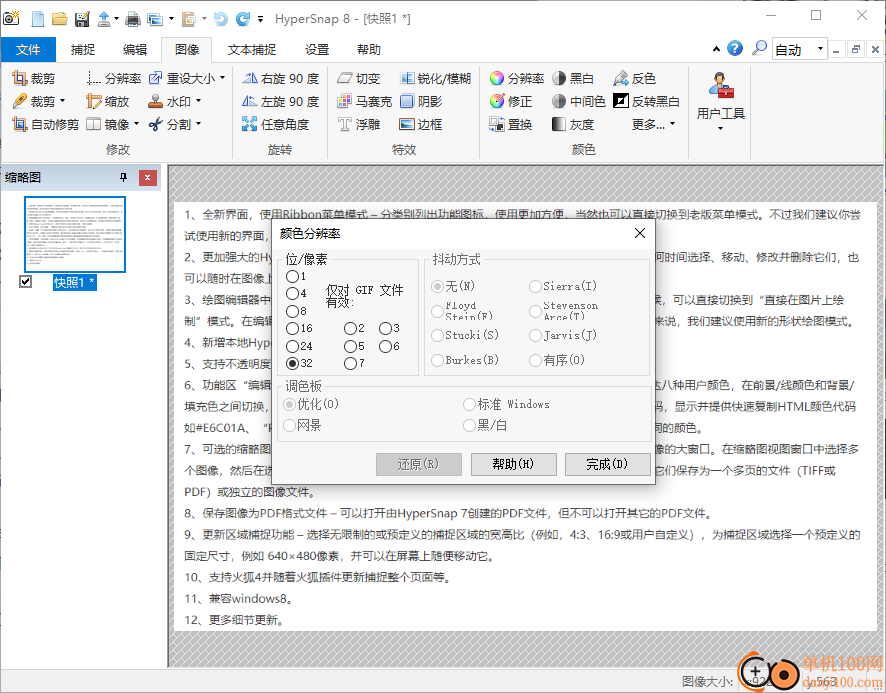This screenshot has height=693, width=886.
Task: Expand the 用户工具 user tools dropdown
Action: pyautogui.click(x=720, y=128)
